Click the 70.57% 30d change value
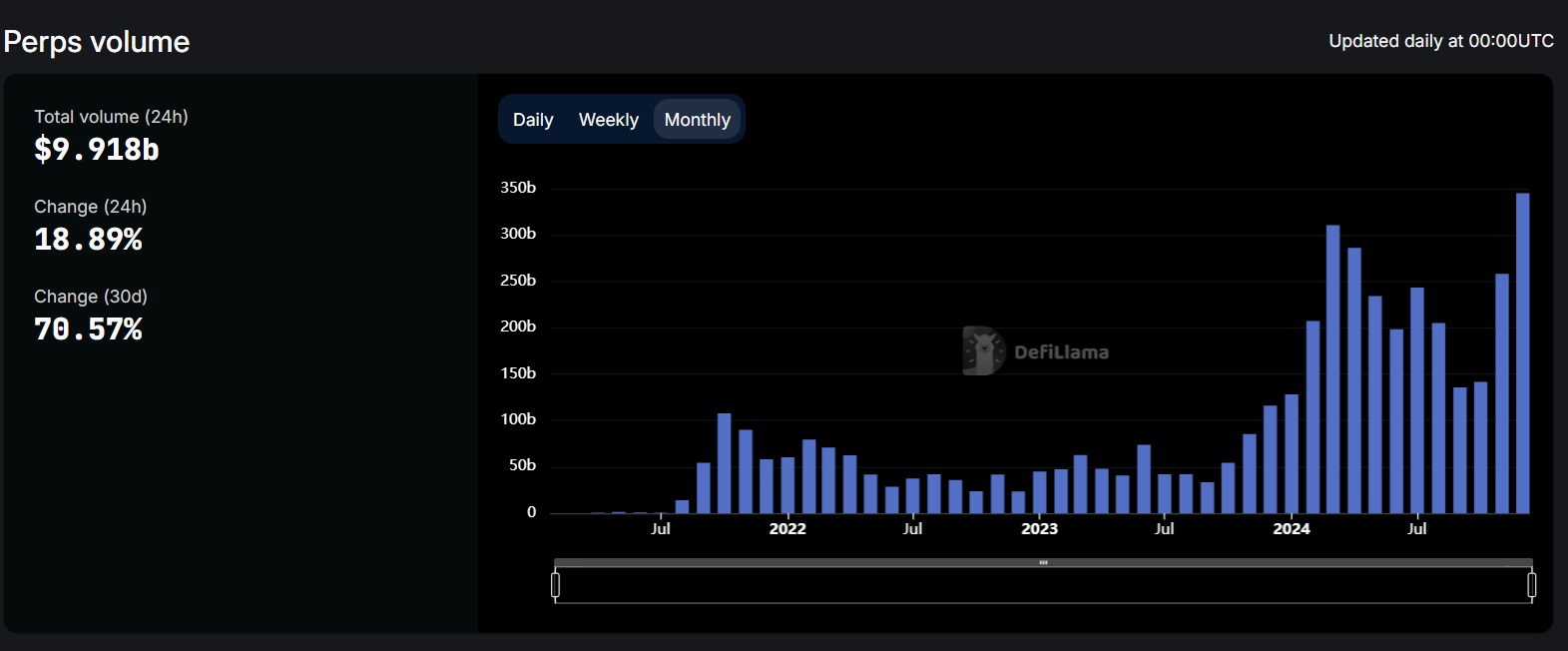This screenshot has width=1568, height=651. (x=88, y=329)
